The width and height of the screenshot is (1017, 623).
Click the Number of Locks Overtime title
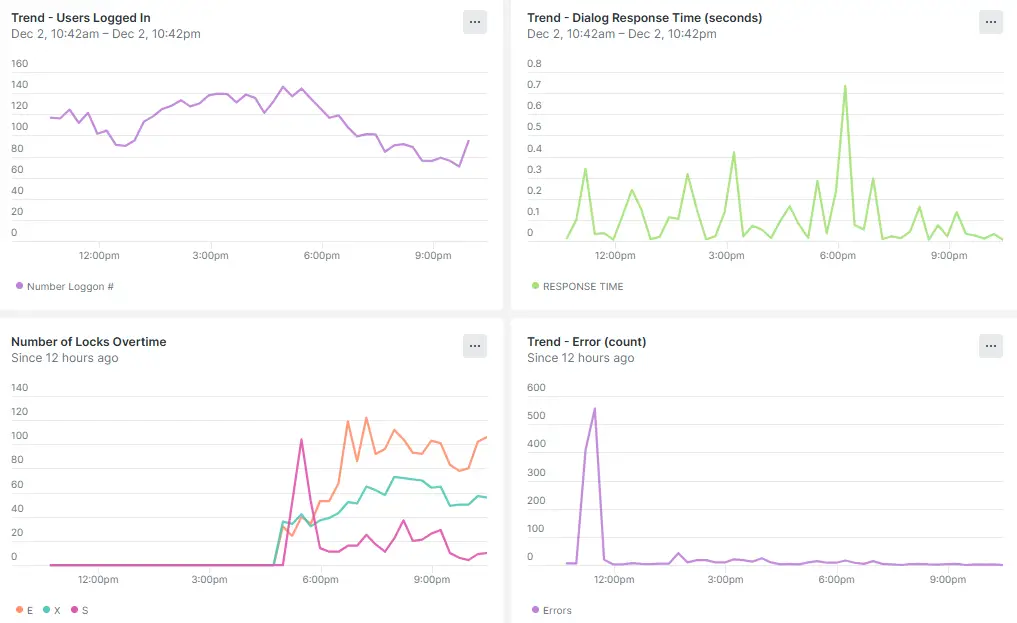coord(89,342)
